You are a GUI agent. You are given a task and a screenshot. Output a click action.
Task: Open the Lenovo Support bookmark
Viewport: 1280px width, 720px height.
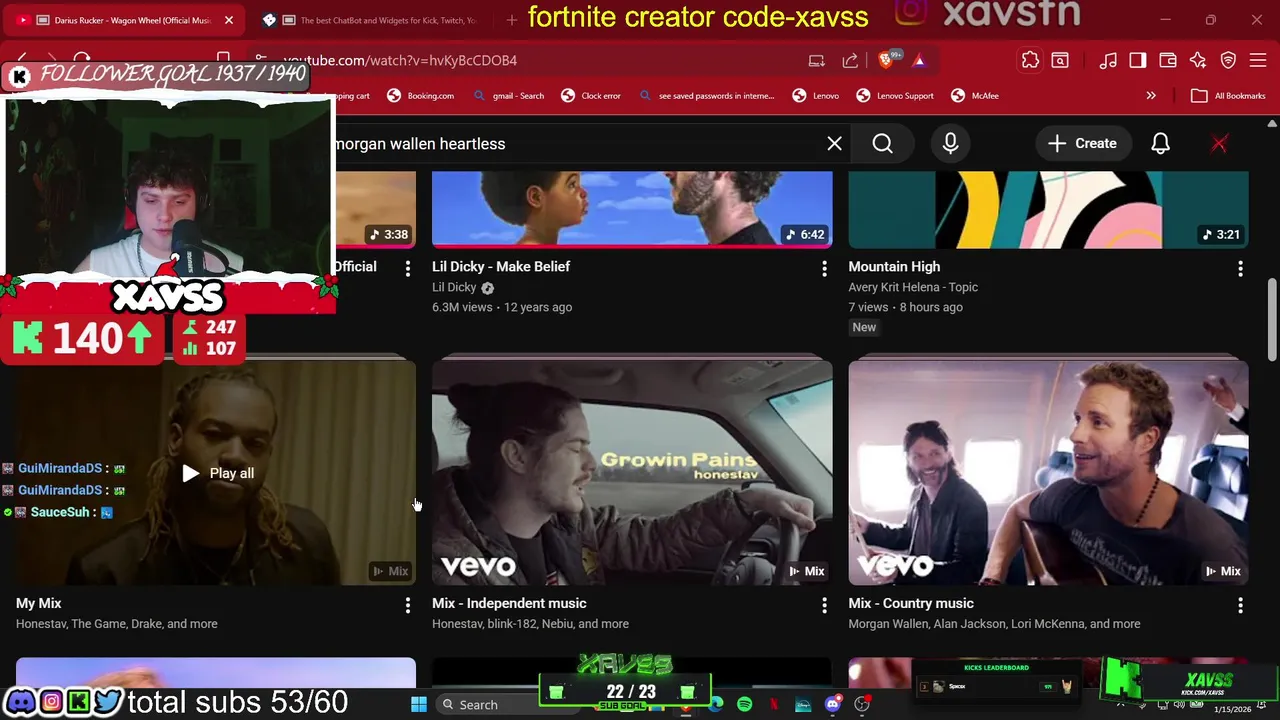pos(895,96)
